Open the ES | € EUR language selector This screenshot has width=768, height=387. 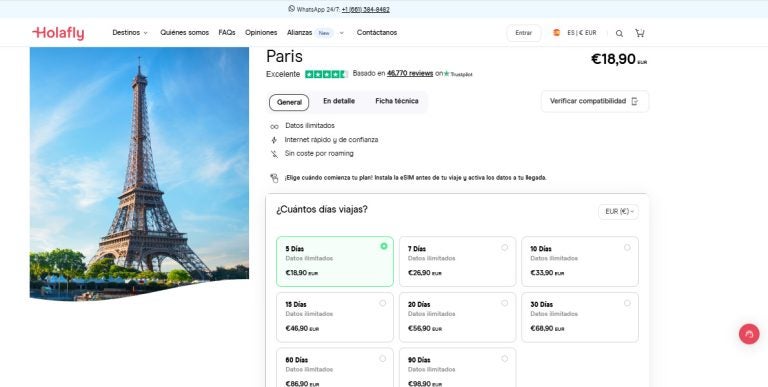click(x=575, y=33)
